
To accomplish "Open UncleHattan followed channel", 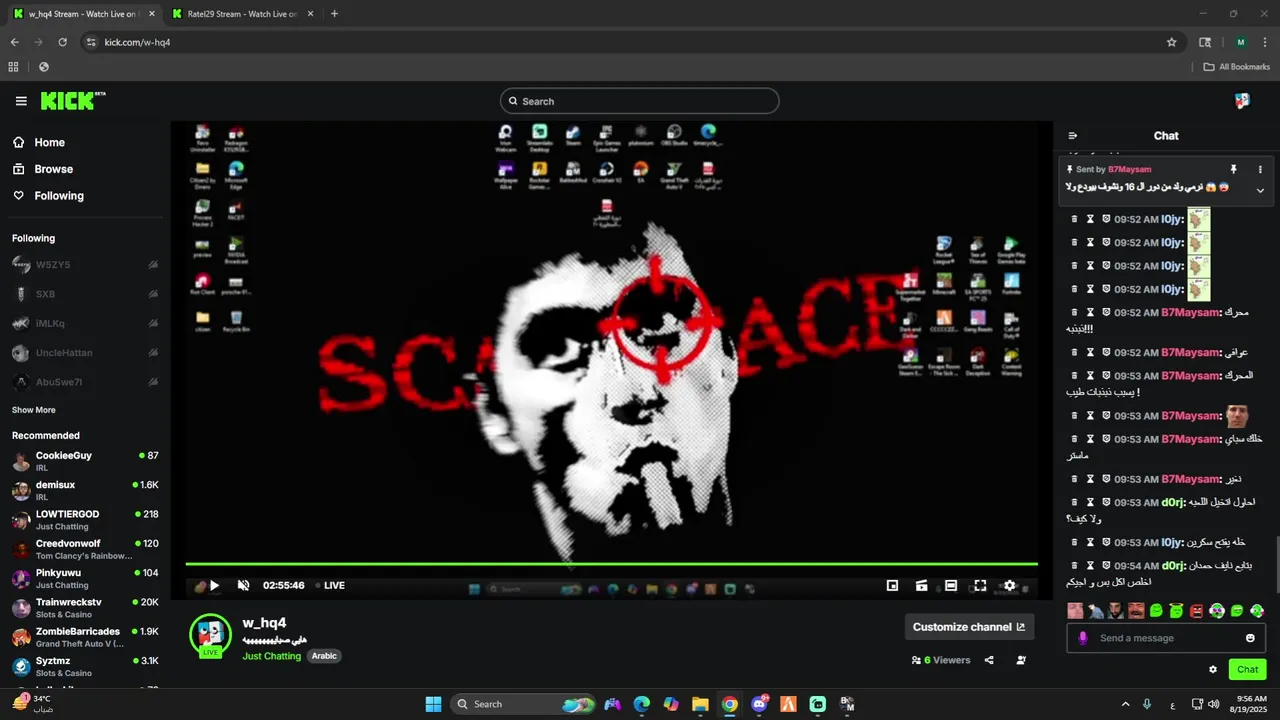I will [x=85, y=353].
